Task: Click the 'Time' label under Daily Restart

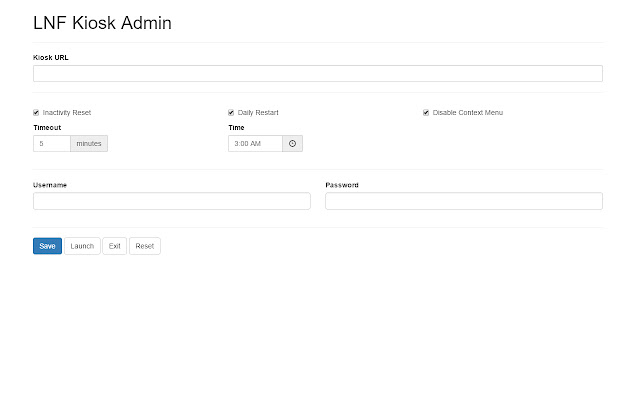Action: [x=236, y=128]
